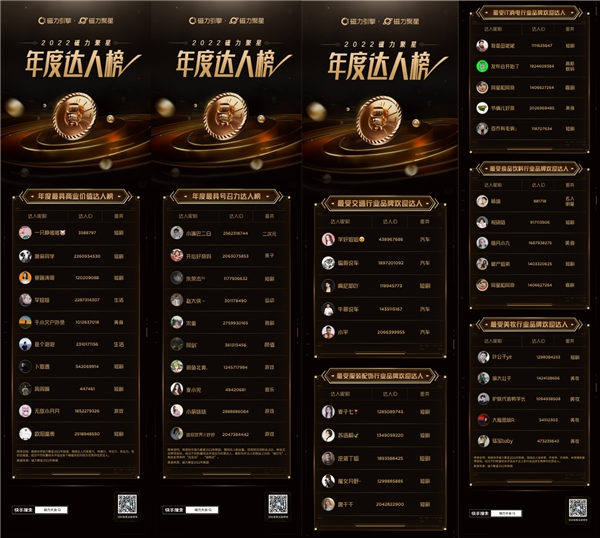
Task: Click the QR code on the far-right poster
Action: [577, 507]
